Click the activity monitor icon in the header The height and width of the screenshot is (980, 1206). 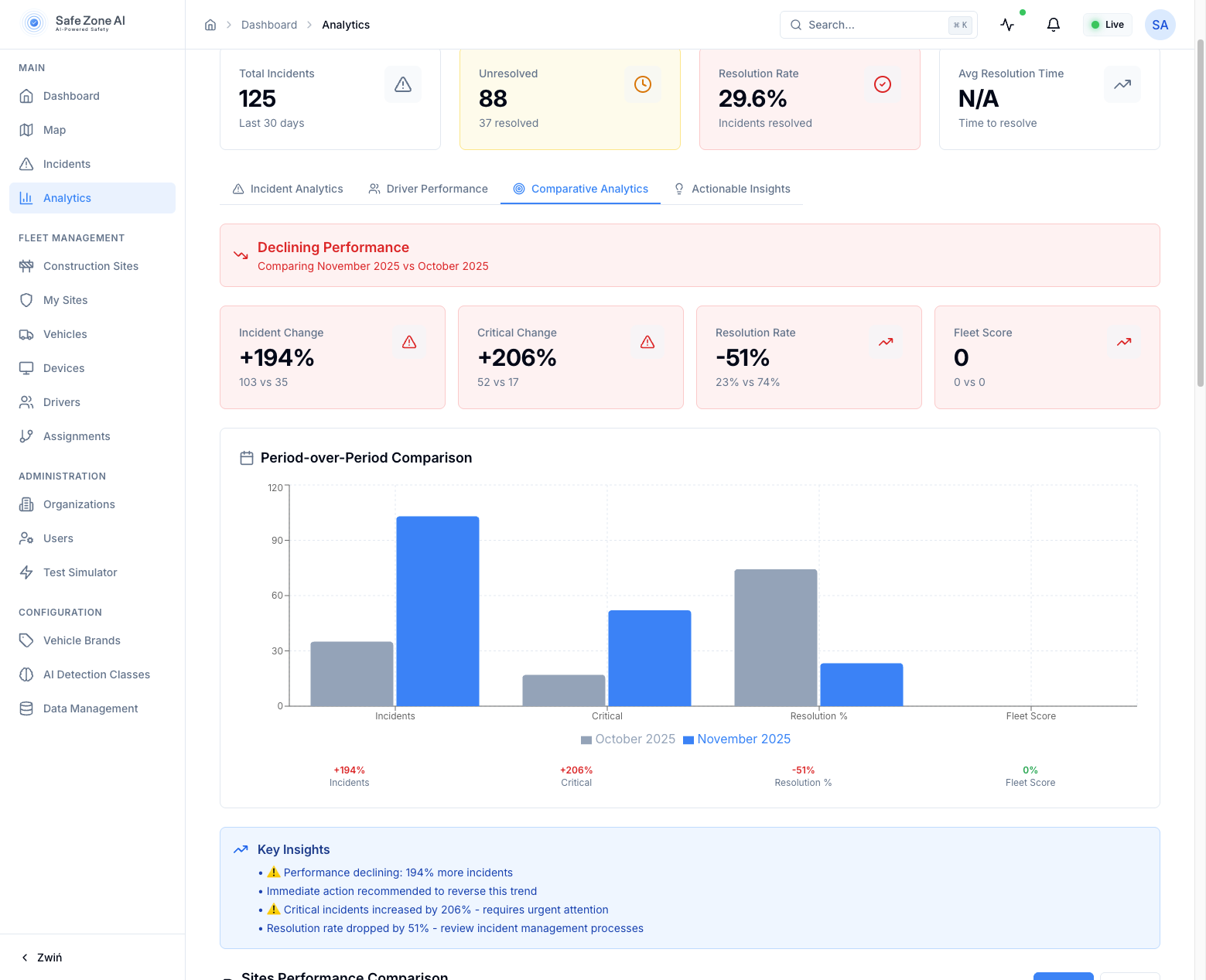1007,24
